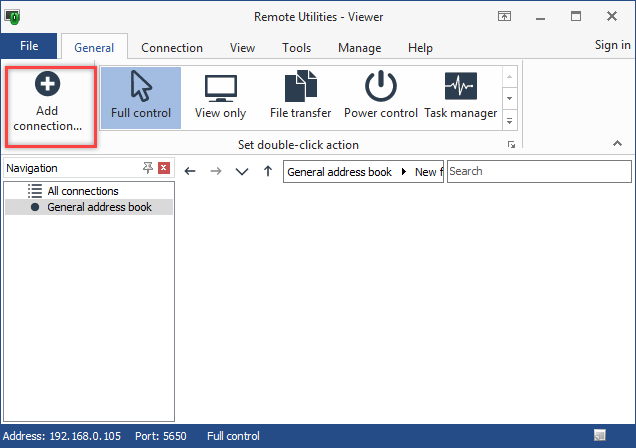Close the Navigation panel
This screenshot has width=636, height=448.
[164, 168]
